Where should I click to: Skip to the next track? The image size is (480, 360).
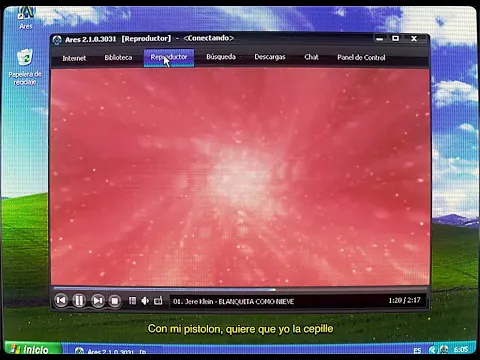97,301
